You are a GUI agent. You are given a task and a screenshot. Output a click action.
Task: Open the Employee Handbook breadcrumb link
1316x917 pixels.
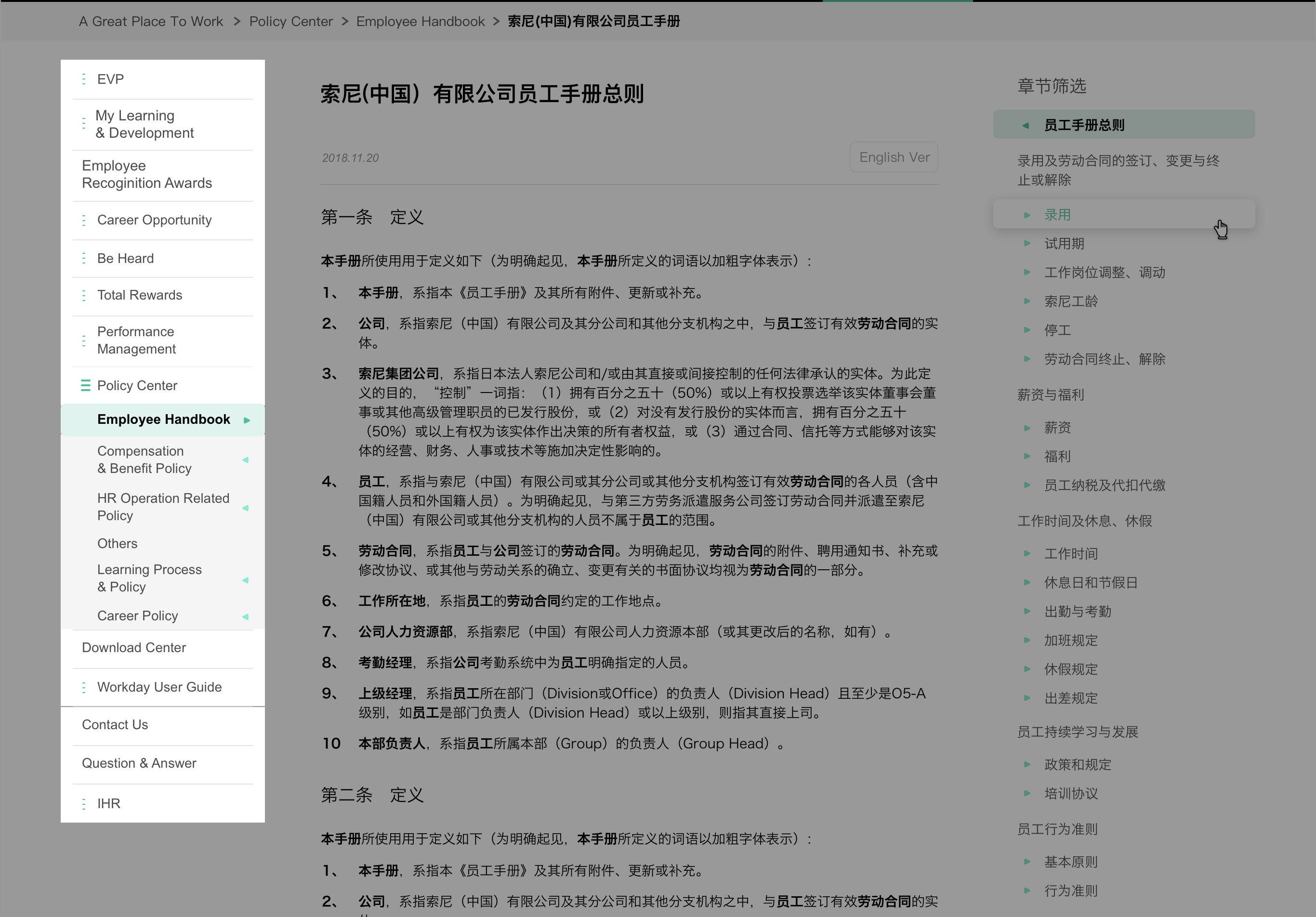coord(420,21)
